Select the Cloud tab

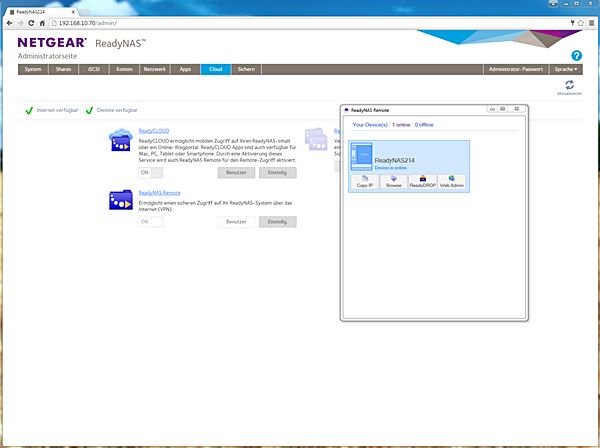[216, 69]
